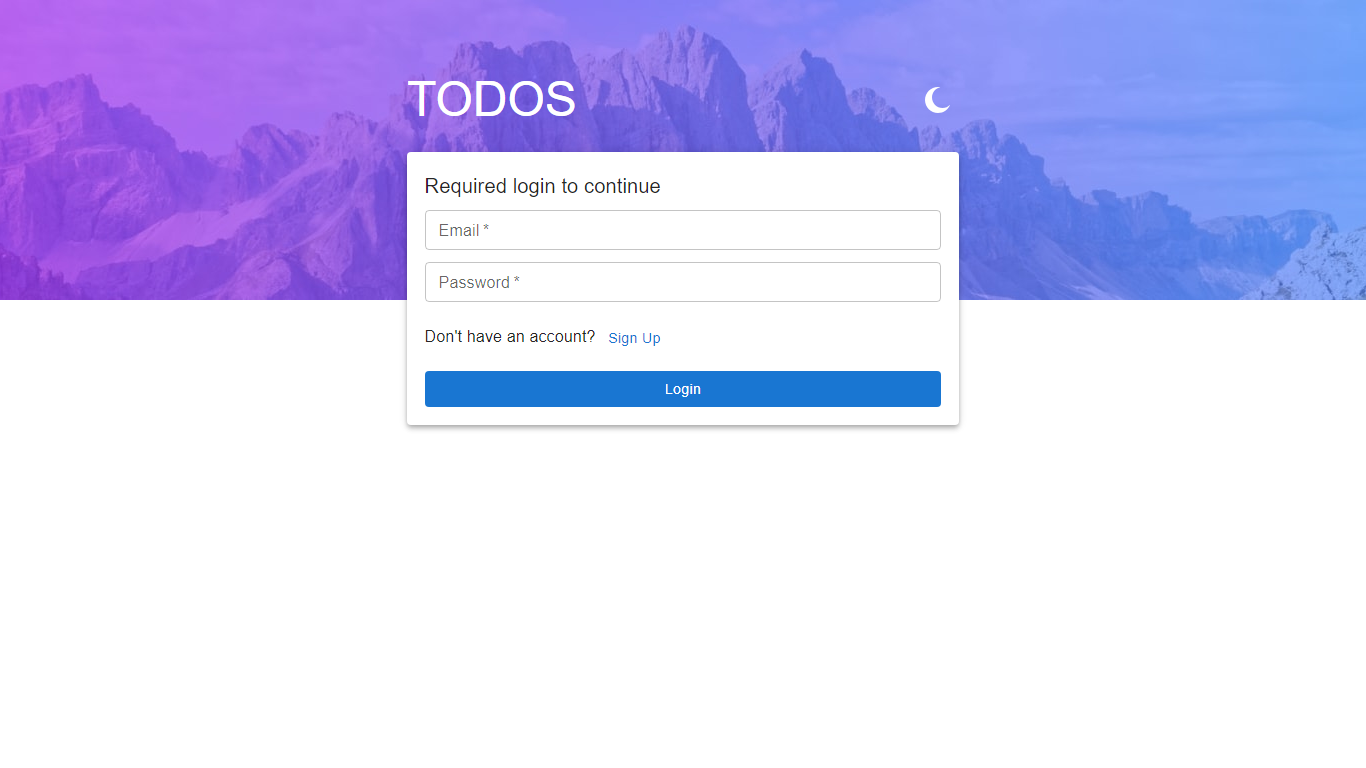Click the "Don't have an account?" text

(510, 336)
